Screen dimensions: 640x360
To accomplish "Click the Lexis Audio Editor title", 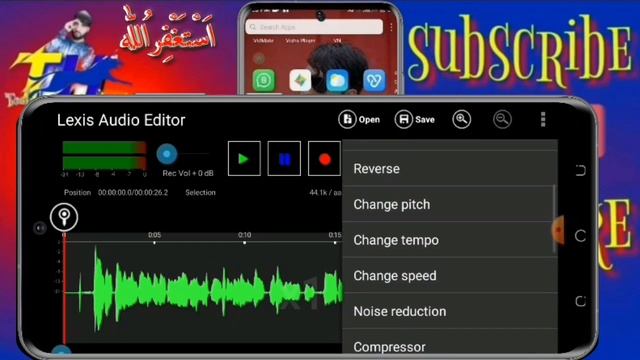I will (121, 120).
